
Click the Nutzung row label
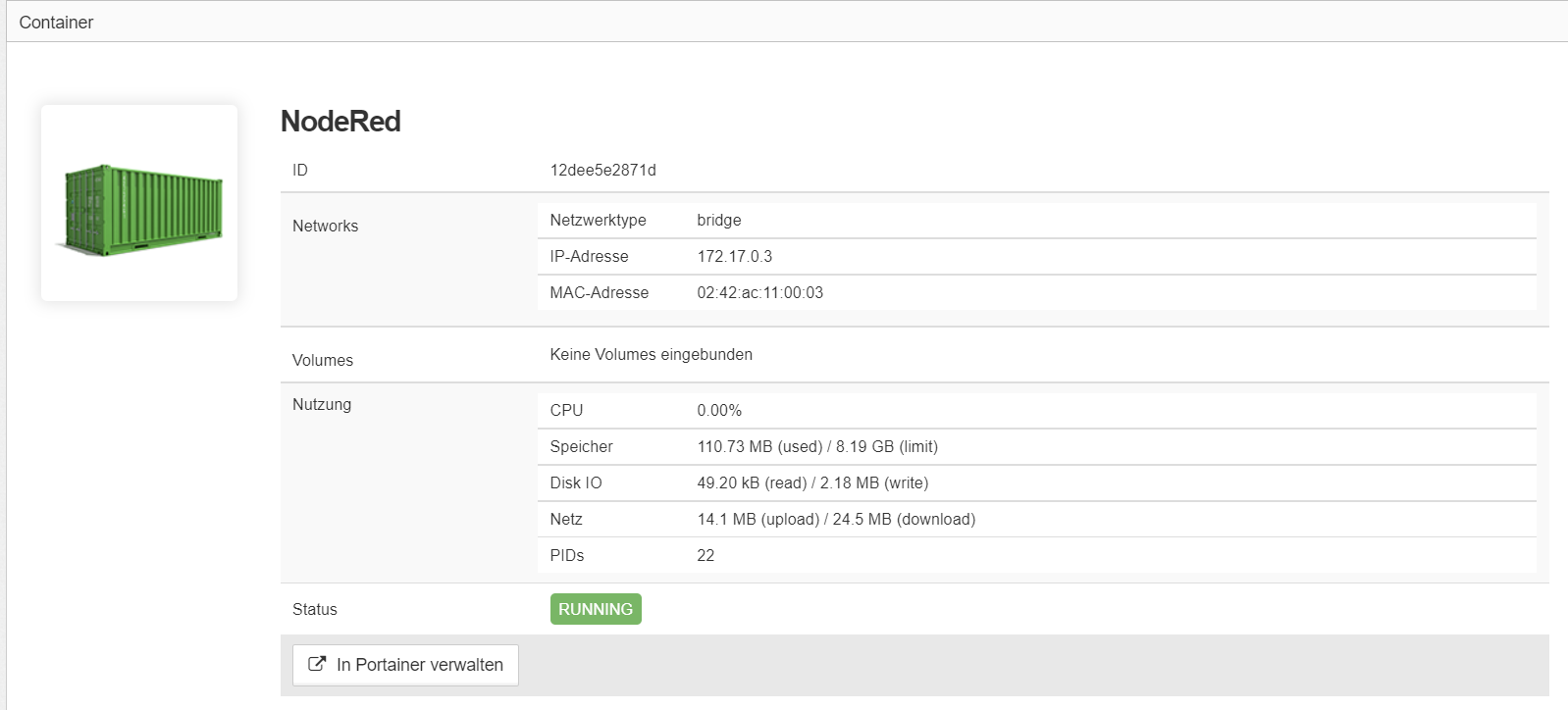[321, 405]
